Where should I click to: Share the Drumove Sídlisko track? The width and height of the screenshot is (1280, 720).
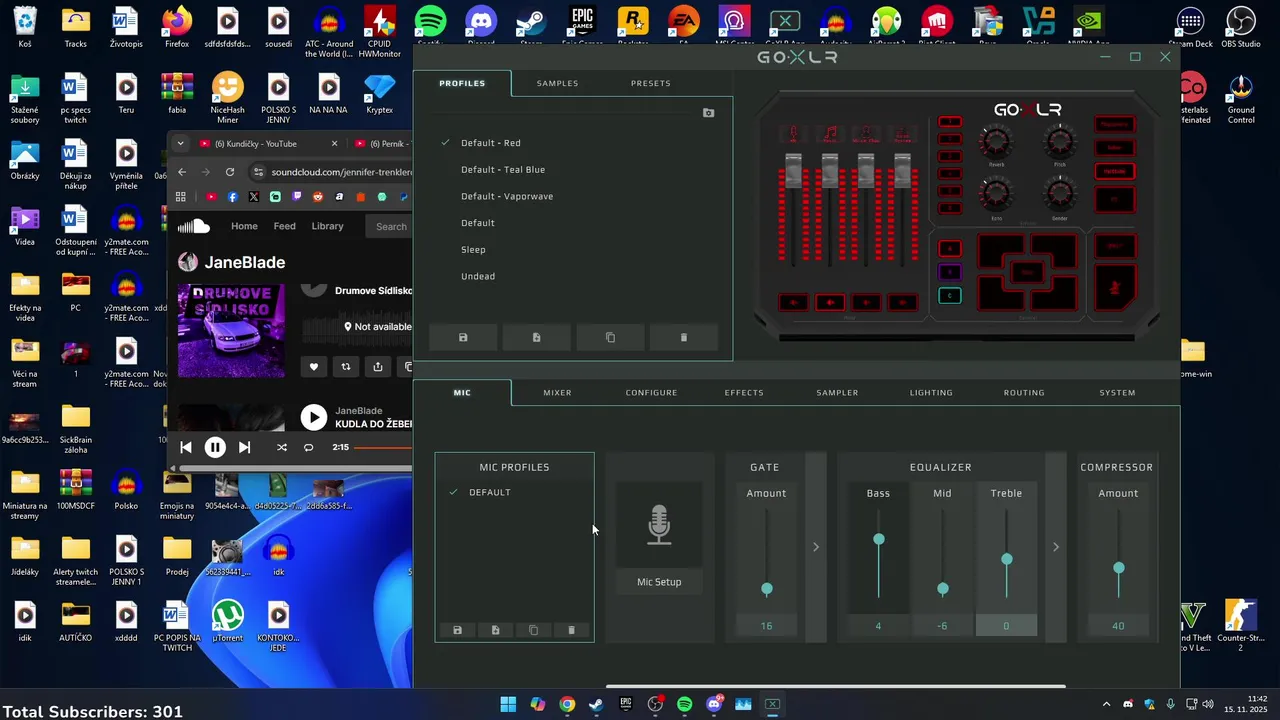pos(378,367)
